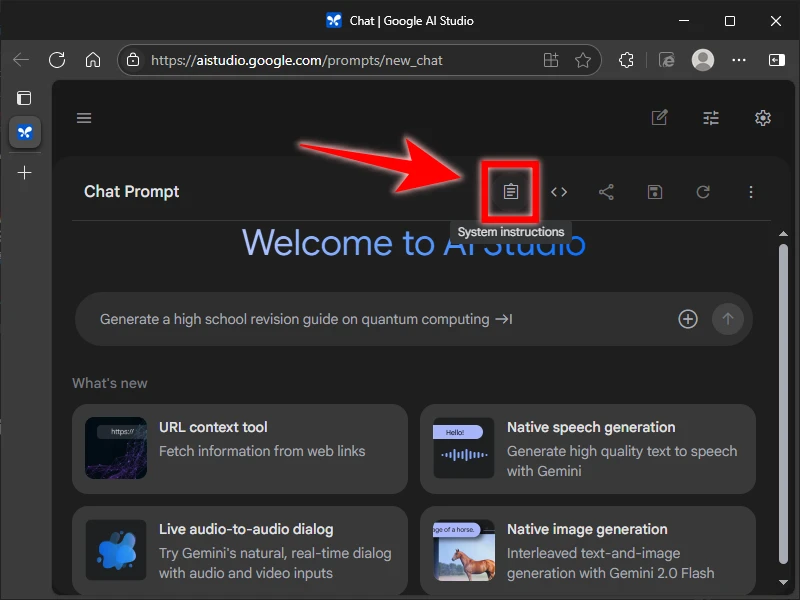Maximize the browser window
This screenshot has height=600, width=800.
pyautogui.click(x=730, y=21)
